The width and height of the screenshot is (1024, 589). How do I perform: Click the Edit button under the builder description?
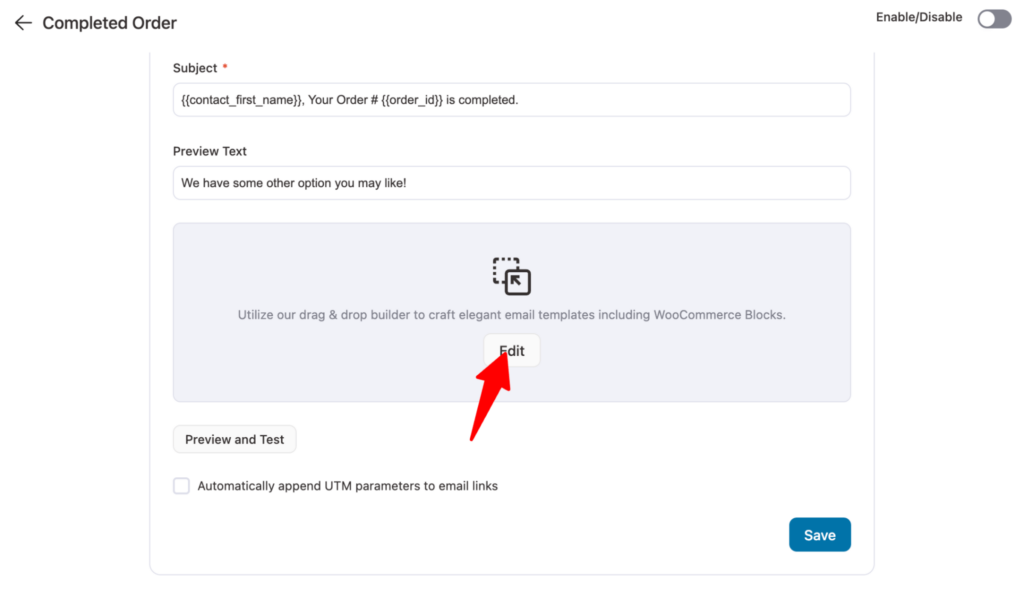[x=511, y=350]
